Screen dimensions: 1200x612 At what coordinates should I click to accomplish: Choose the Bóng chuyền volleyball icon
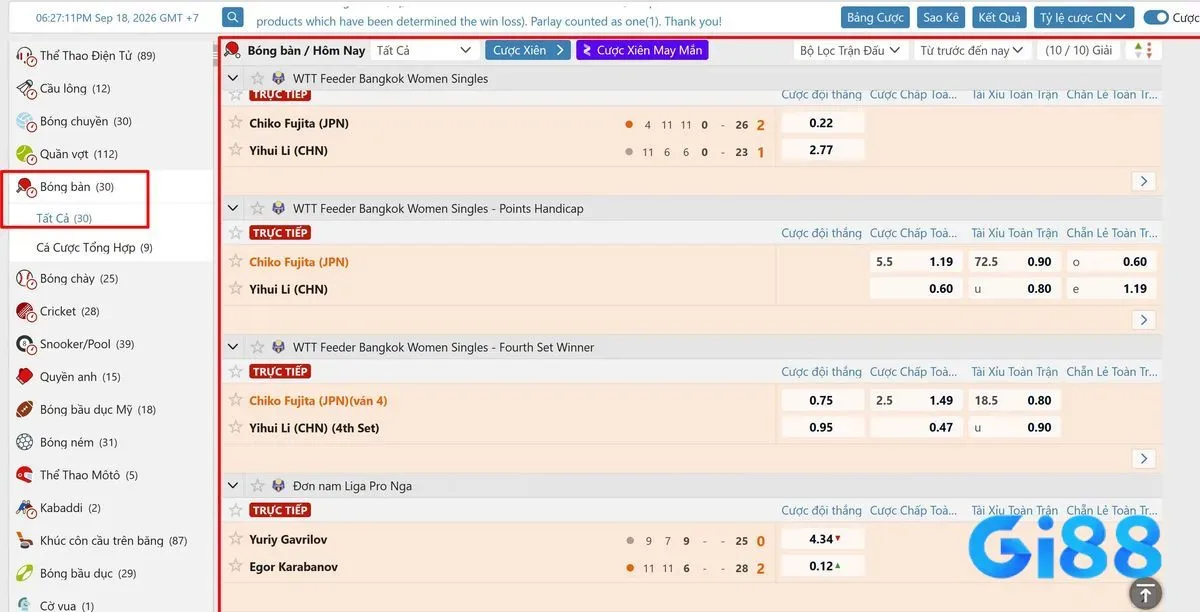pyautogui.click(x=26, y=122)
